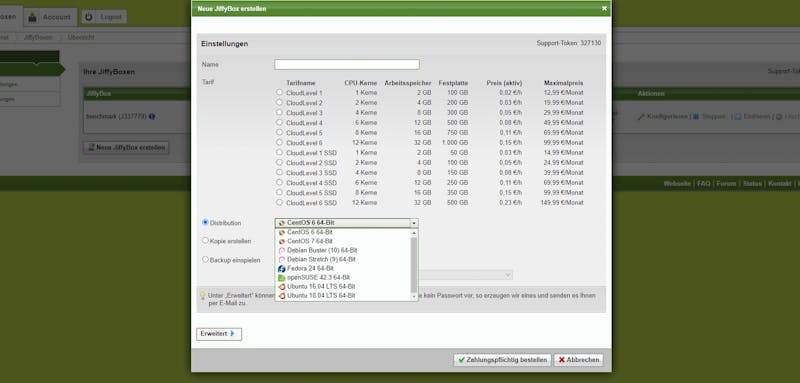This screenshot has width=800, height=383.
Task: Click the Debian swirl icon beside Debian Stretch (9)
Action: click(282, 260)
